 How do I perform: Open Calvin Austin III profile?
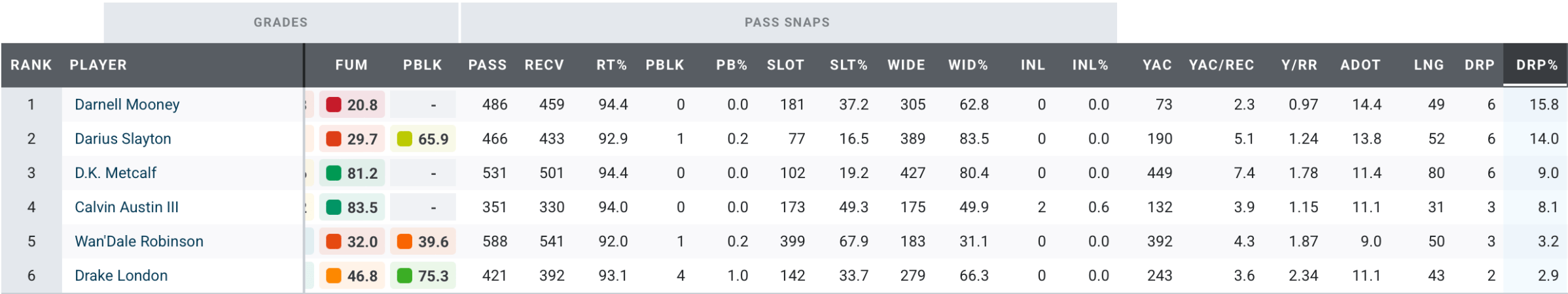tap(126, 208)
